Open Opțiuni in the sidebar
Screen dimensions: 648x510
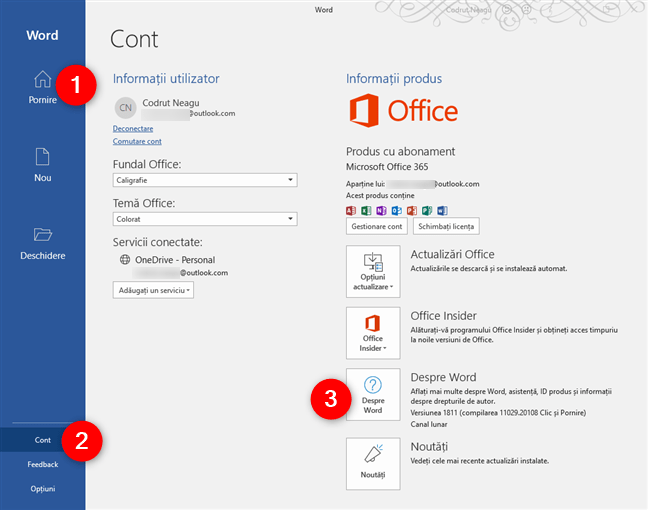pos(43,489)
